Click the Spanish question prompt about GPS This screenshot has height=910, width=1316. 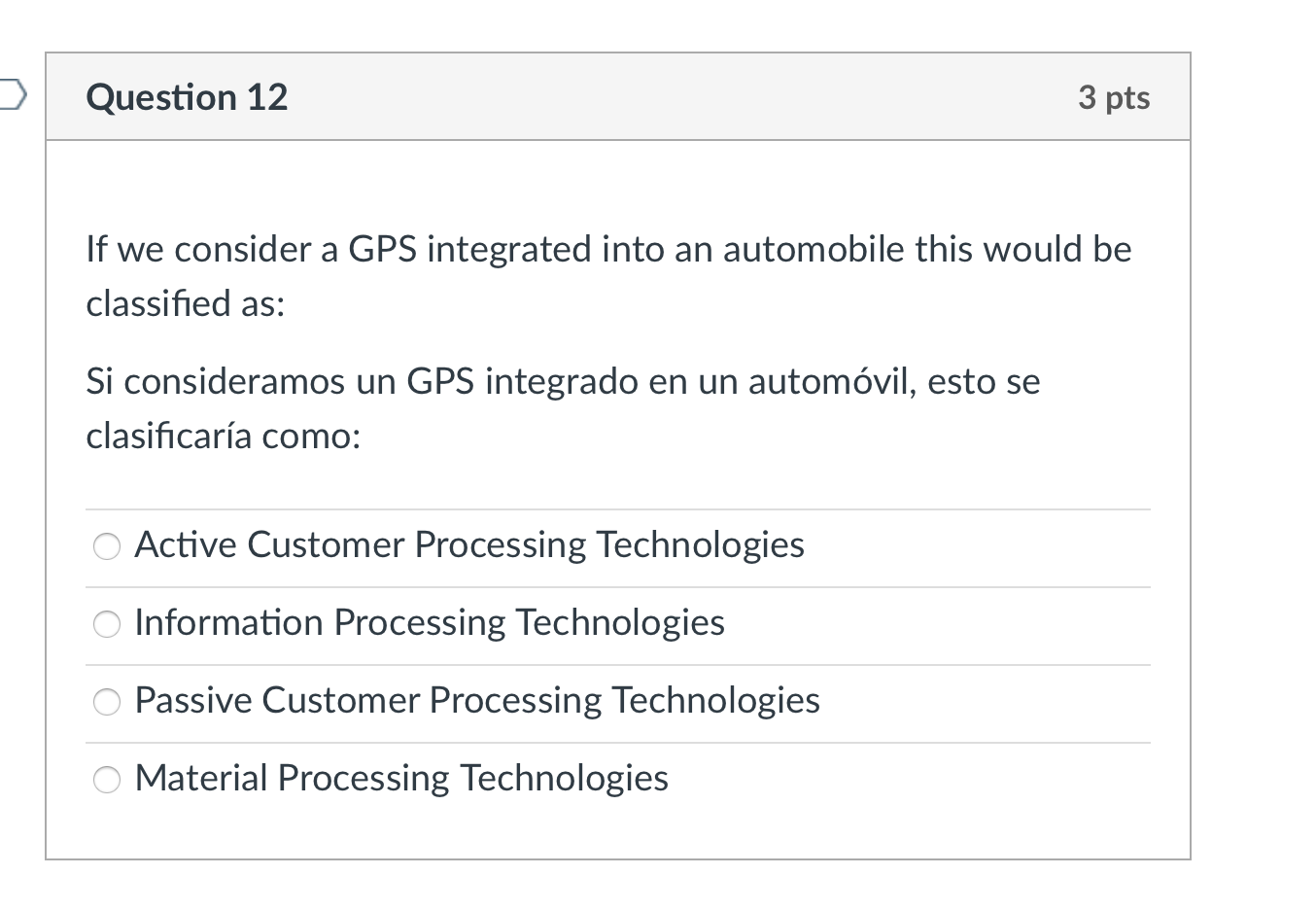point(564,408)
